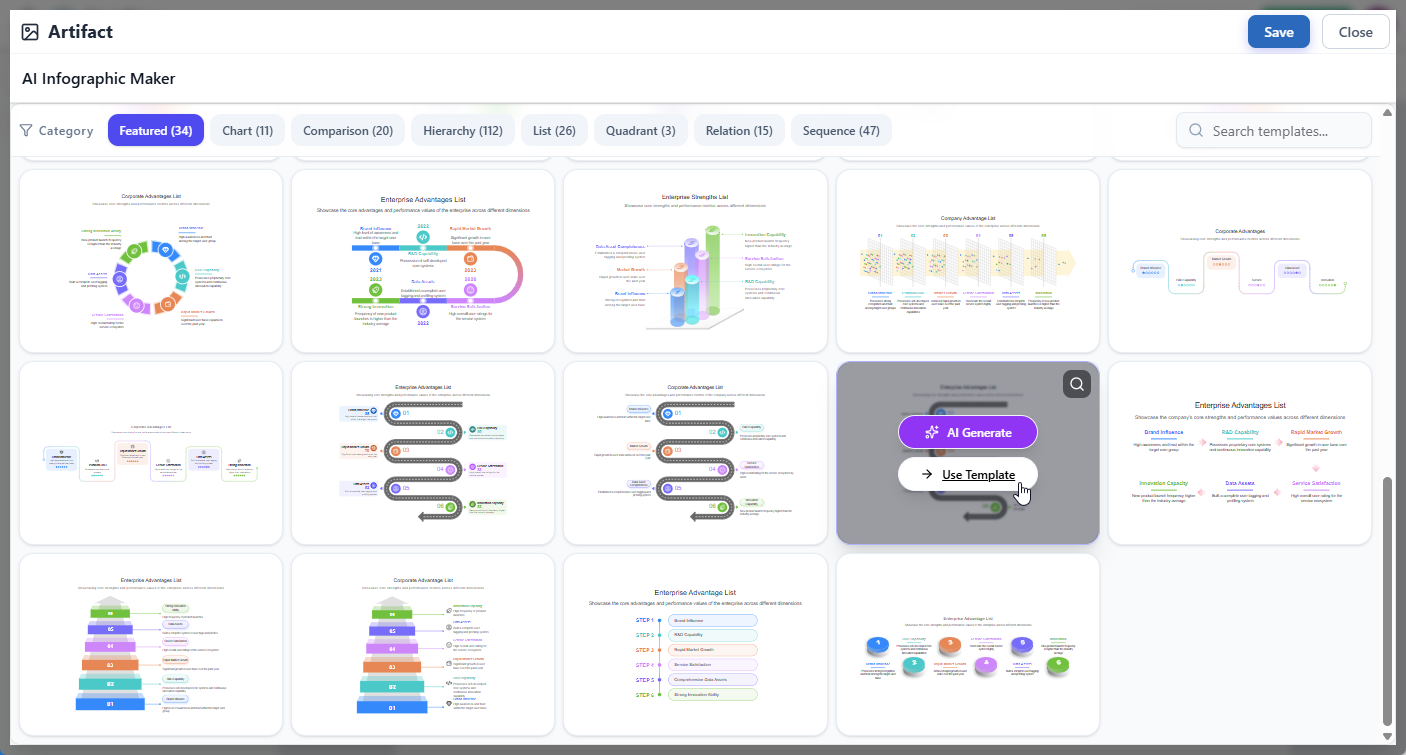Click the Category label text

click(66, 130)
